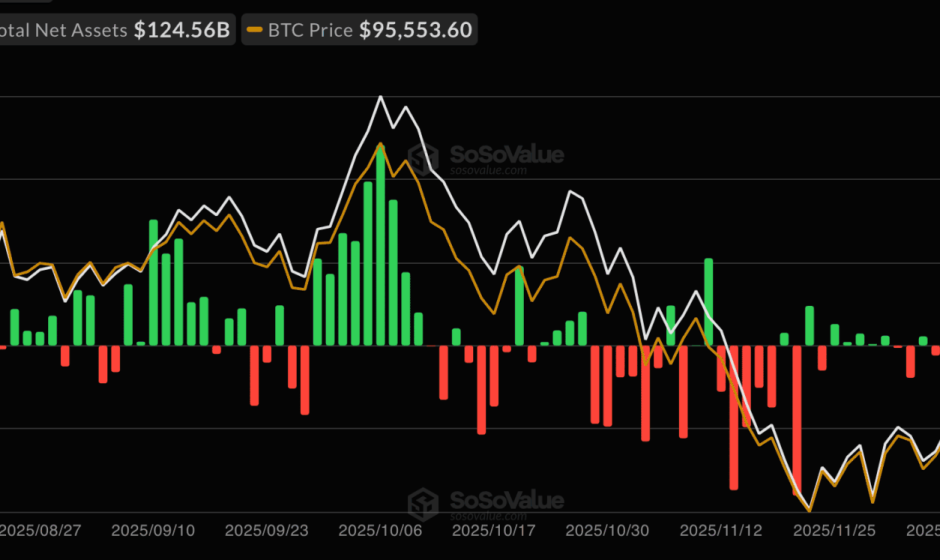Select the 2025/10/30 date axis label
The height and width of the screenshot is (560, 940).
tap(609, 528)
